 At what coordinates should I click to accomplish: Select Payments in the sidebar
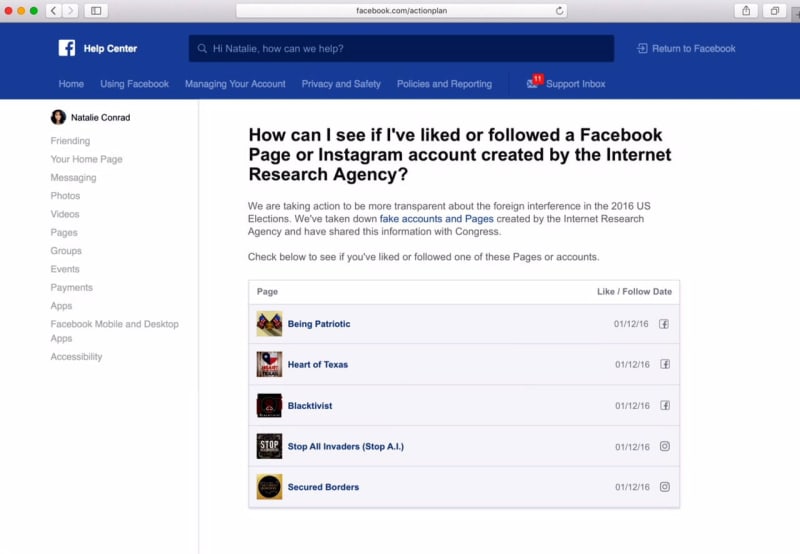click(71, 288)
